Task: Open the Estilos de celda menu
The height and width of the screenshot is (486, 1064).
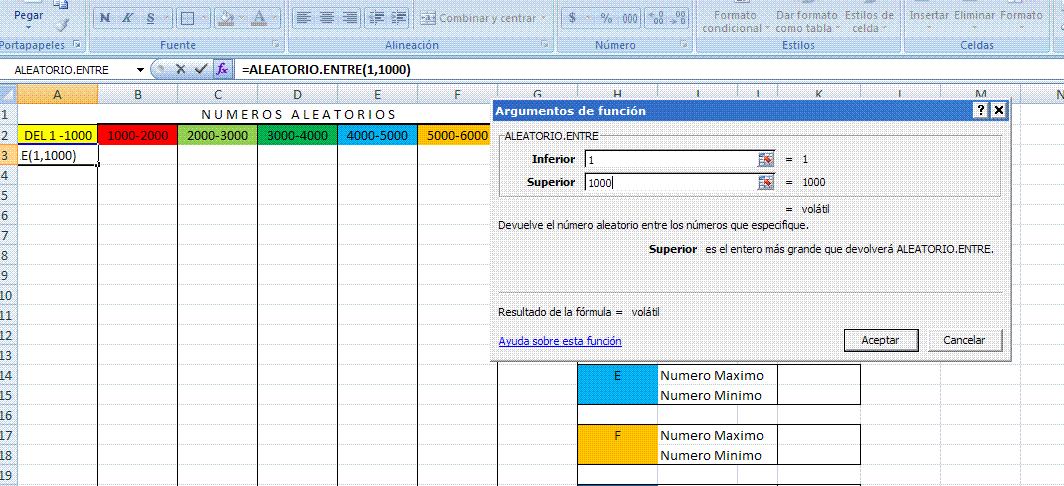Action: (x=869, y=21)
